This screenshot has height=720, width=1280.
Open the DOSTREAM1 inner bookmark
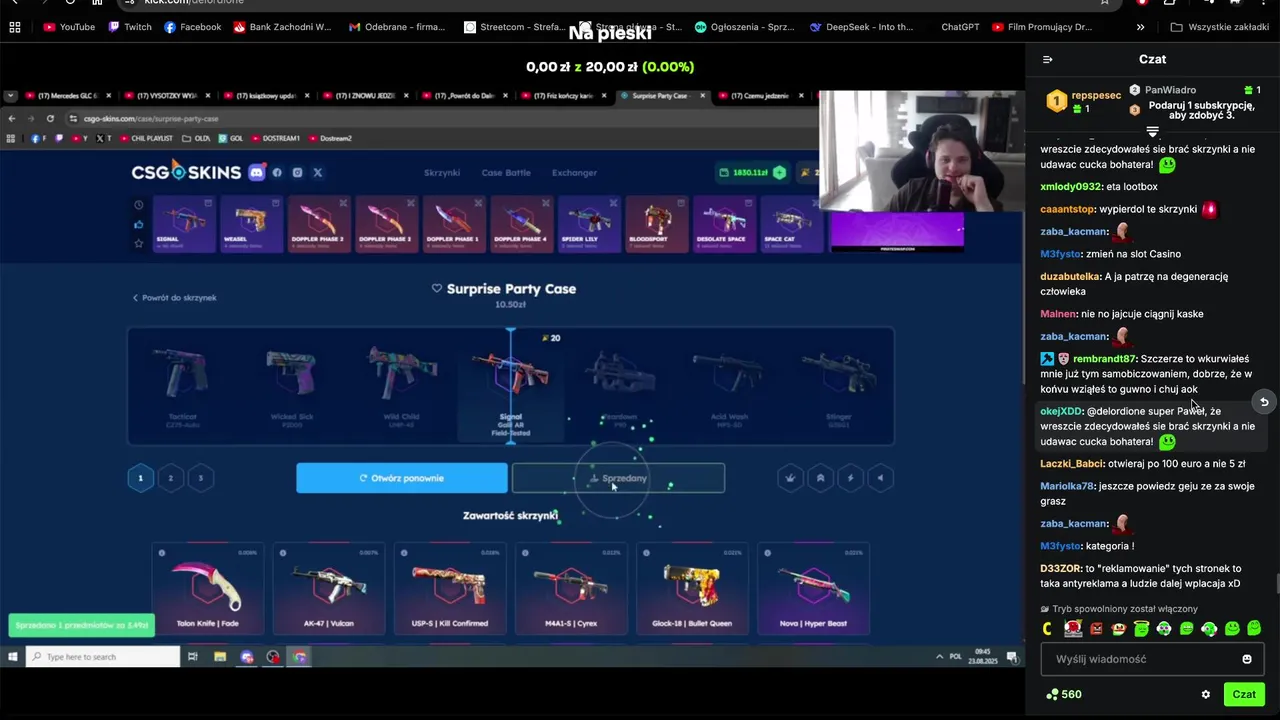coord(274,138)
